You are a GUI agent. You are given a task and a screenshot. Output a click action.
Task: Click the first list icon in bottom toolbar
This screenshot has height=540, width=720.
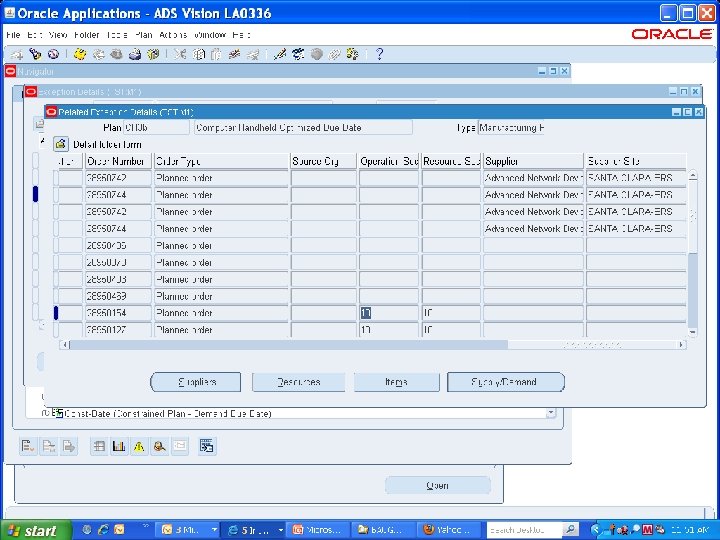(x=28, y=446)
